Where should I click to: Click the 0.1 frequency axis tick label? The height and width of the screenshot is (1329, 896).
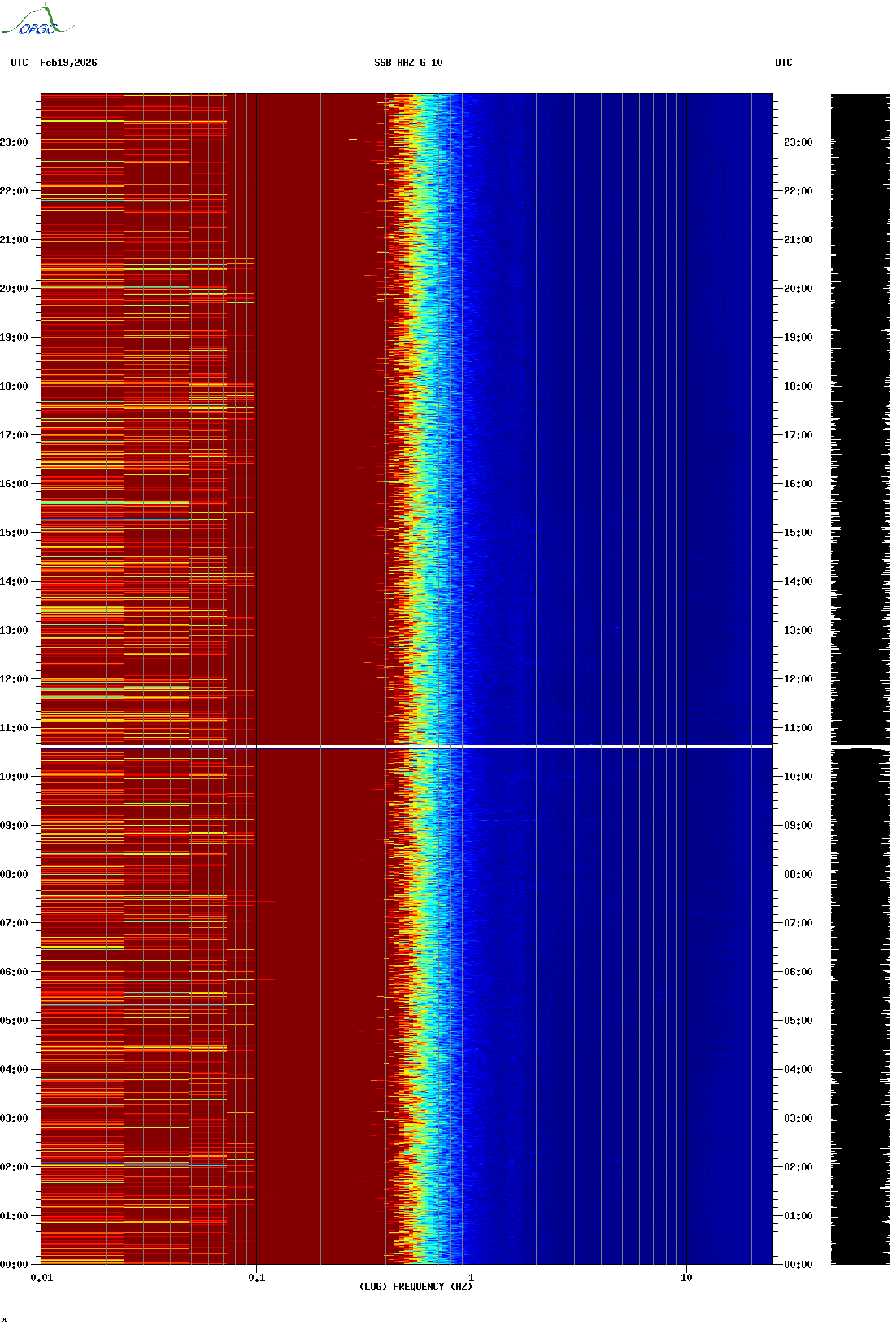point(256,1278)
